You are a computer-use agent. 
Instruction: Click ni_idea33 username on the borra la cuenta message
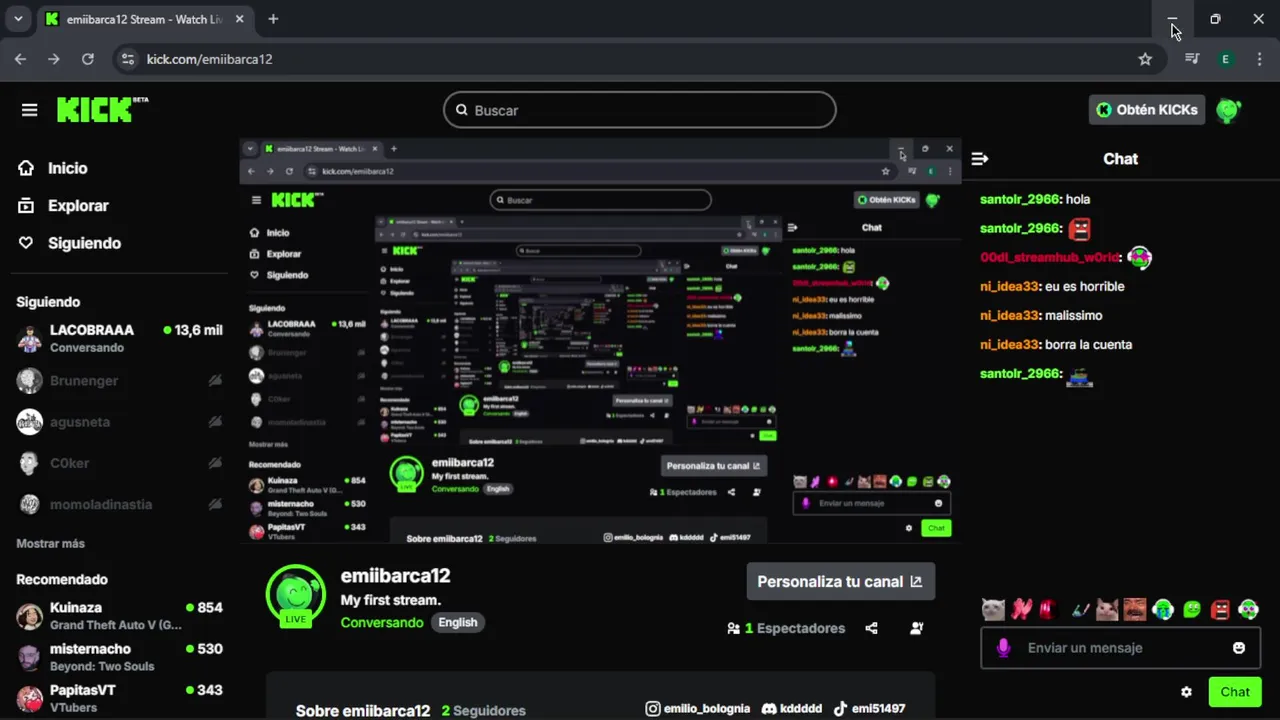(1009, 344)
